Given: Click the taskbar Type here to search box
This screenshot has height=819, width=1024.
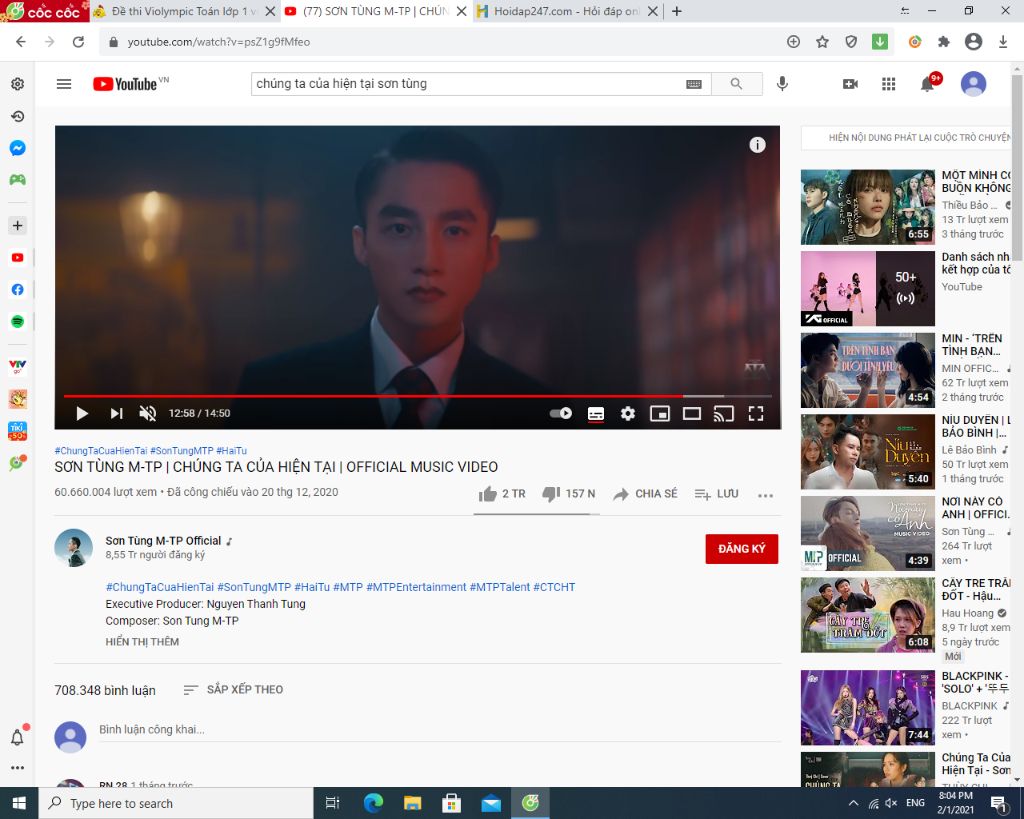Looking at the screenshot, I should click(176, 803).
